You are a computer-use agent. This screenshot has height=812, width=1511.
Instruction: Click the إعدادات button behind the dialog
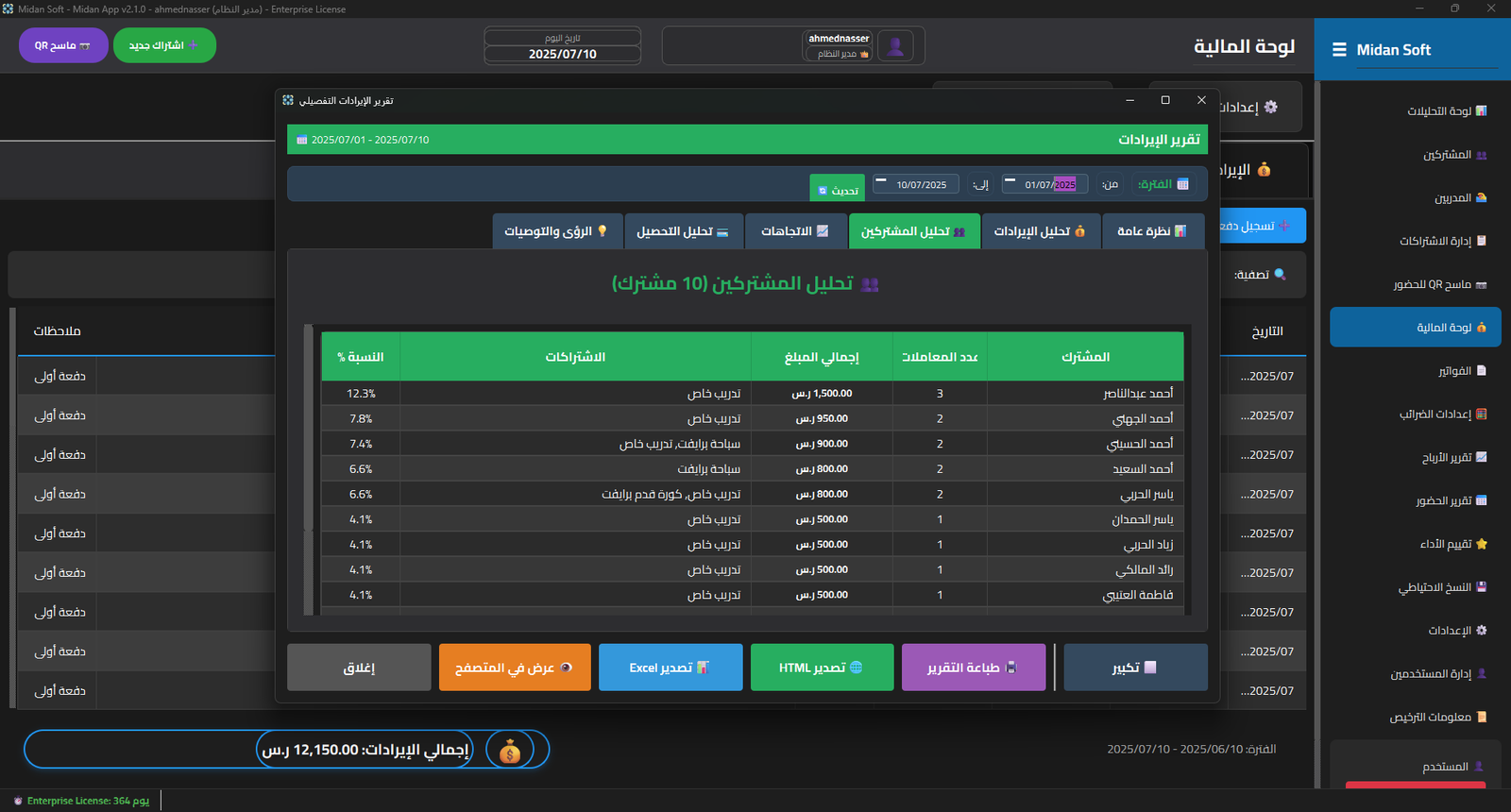click(x=1260, y=108)
